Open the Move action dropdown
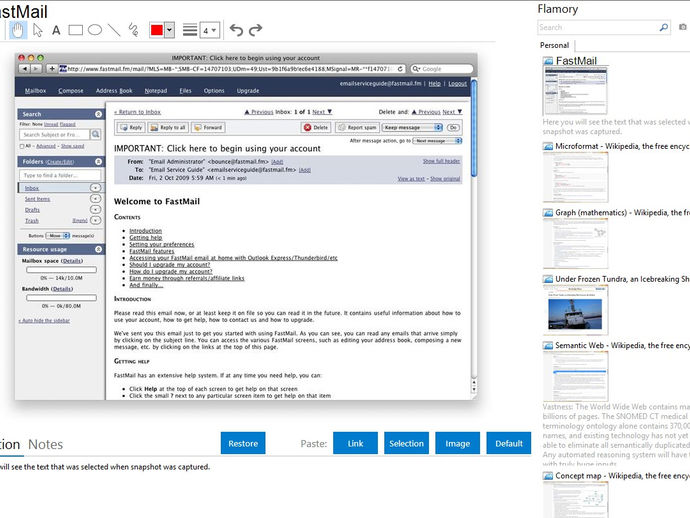Image resolution: width=690 pixels, height=518 pixels. pos(58,236)
